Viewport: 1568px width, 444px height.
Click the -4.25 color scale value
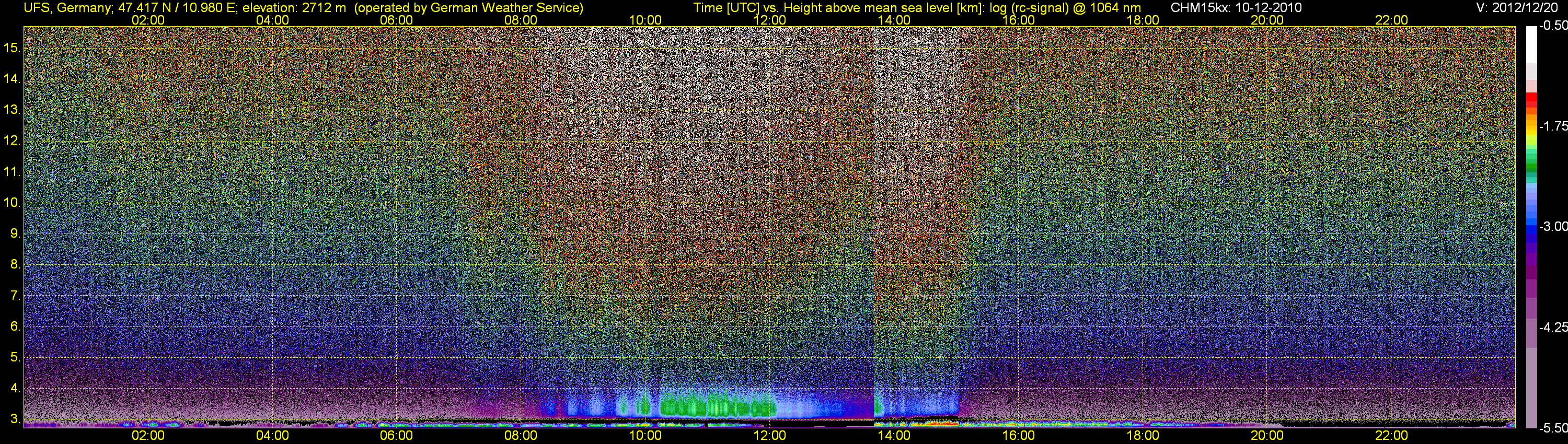point(1553,327)
